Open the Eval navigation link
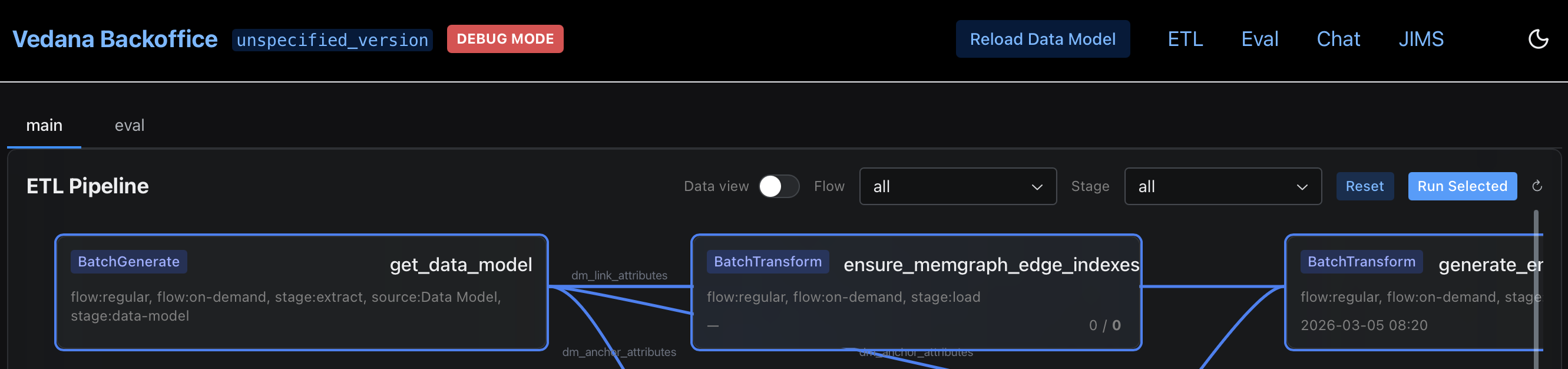The image size is (1568, 369). tap(1259, 39)
